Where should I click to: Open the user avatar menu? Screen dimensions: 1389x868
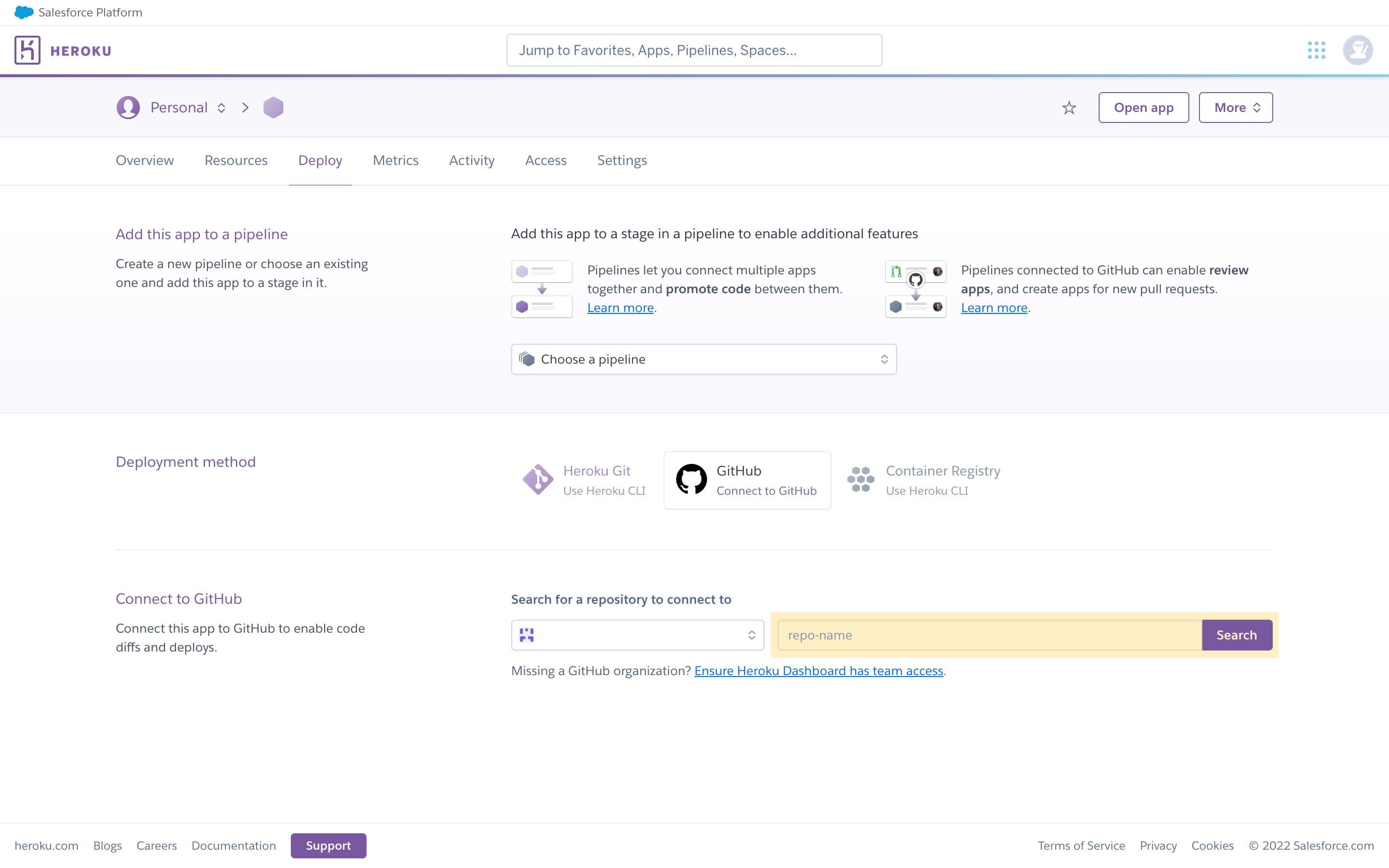[1358, 50]
